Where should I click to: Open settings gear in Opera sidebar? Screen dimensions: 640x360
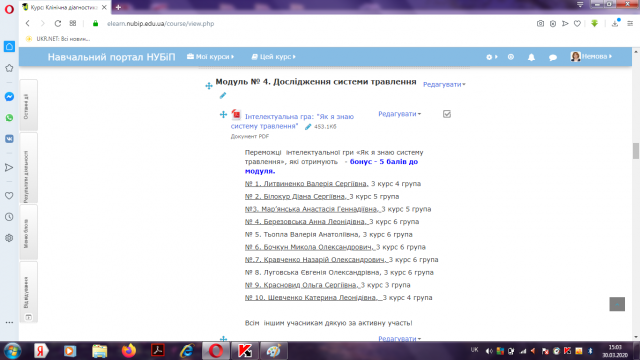tap(9, 238)
